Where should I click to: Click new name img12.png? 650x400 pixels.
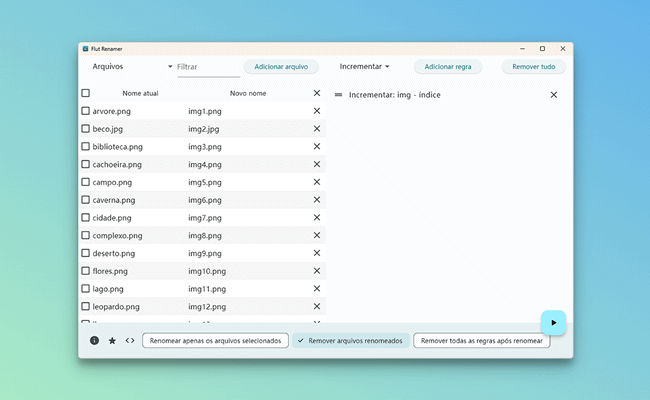point(207,307)
